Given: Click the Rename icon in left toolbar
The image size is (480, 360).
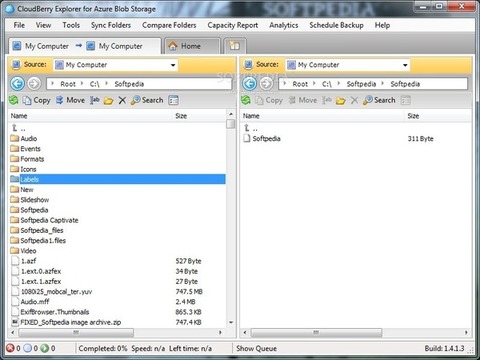Looking at the screenshot, I should pos(95,100).
